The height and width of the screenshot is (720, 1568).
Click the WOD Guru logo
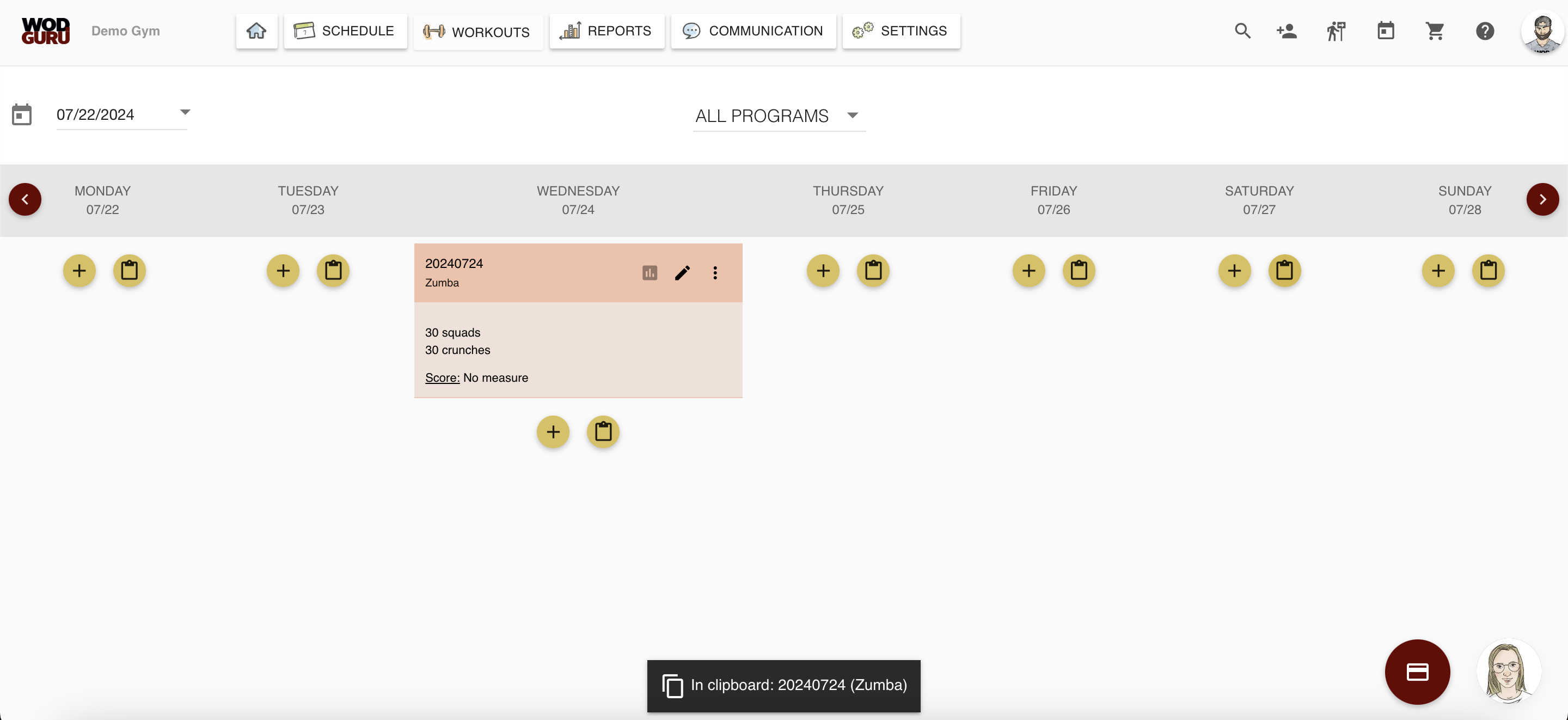pyautogui.click(x=46, y=30)
